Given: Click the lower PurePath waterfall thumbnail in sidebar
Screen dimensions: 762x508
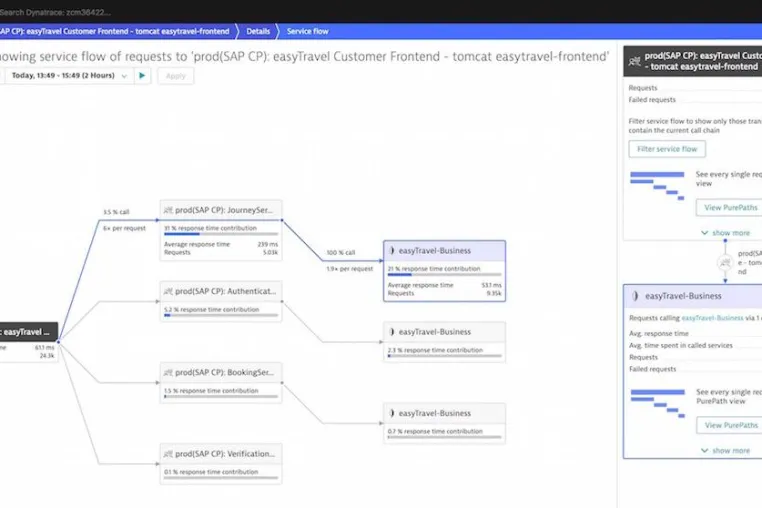Looking at the screenshot, I should tap(658, 403).
